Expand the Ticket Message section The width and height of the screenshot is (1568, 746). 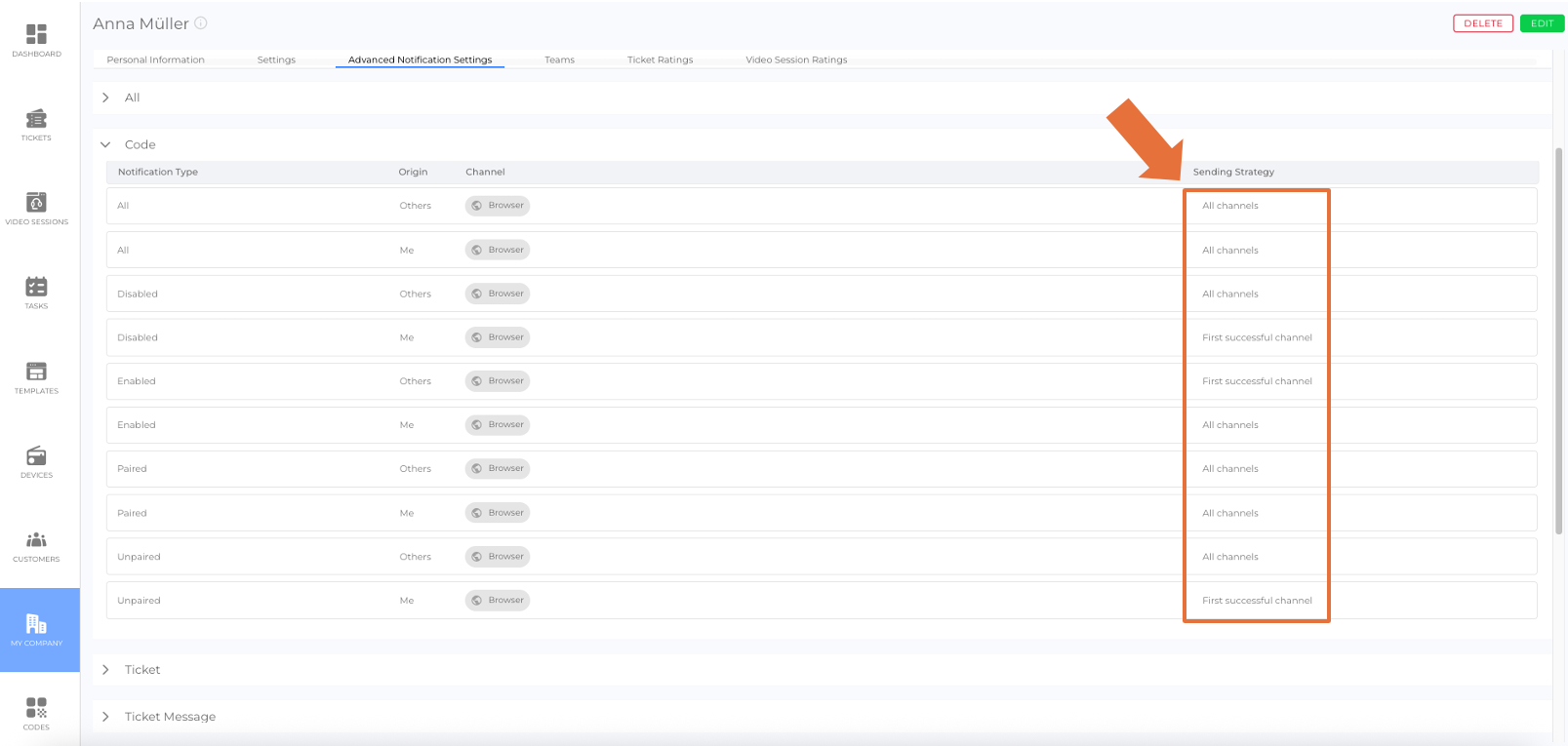[x=106, y=717]
